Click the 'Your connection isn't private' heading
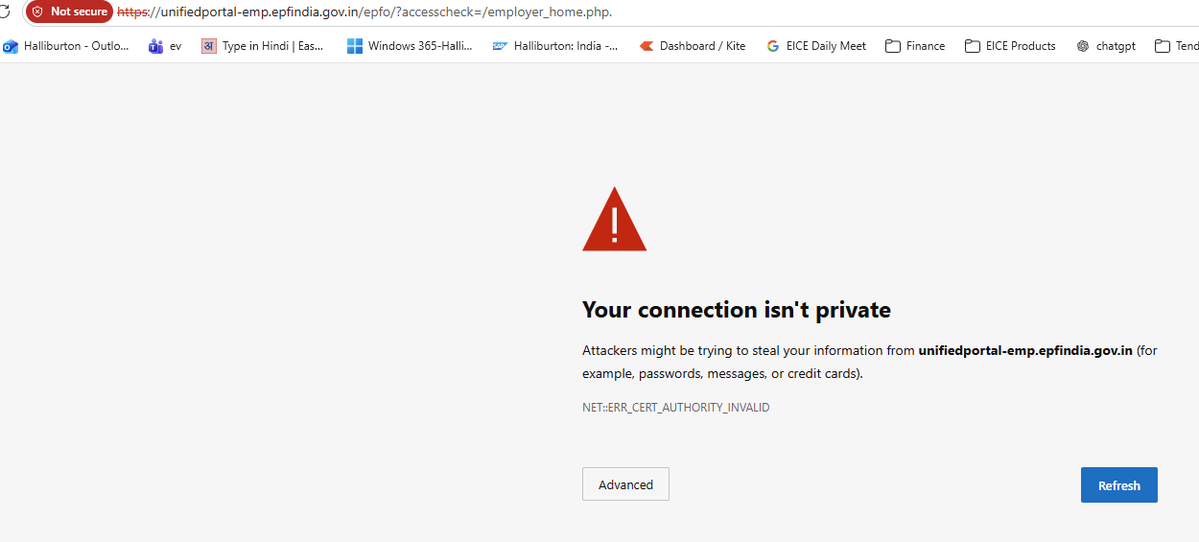 [736, 310]
